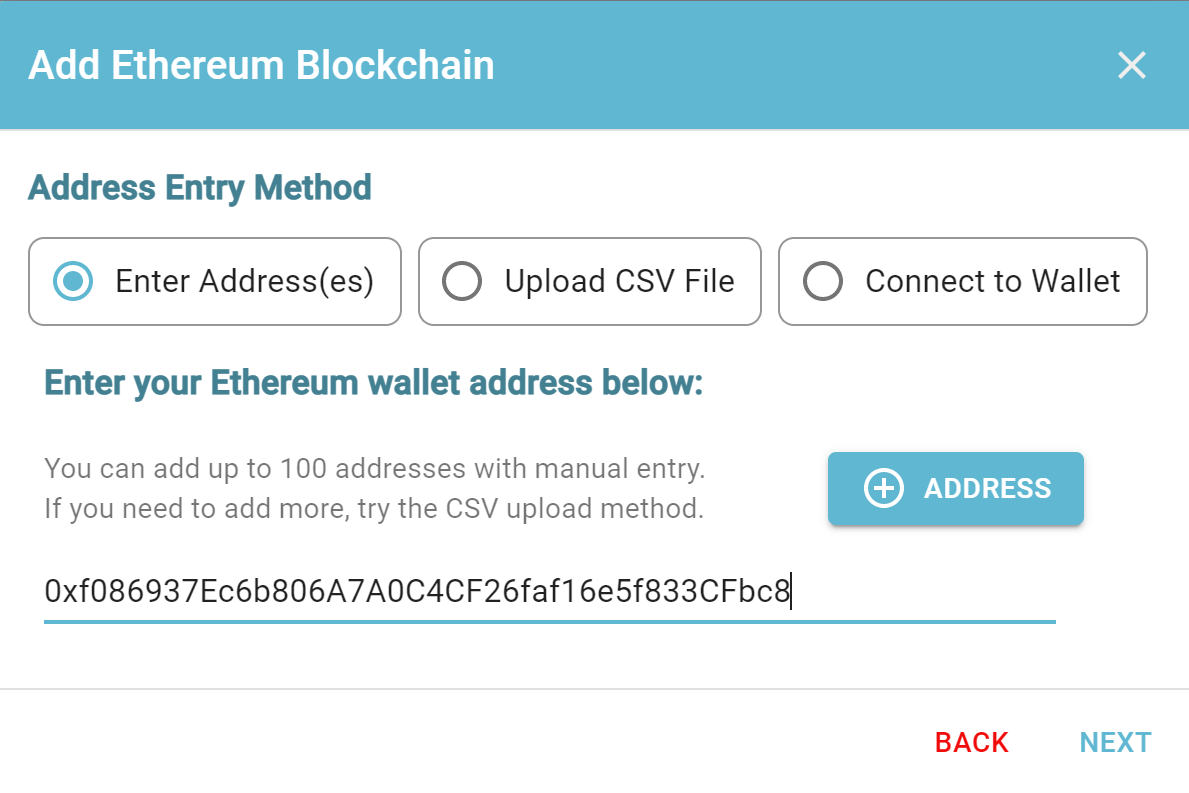Click the Upload CSV File radio circle
This screenshot has width=1189, height=793.
462,281
